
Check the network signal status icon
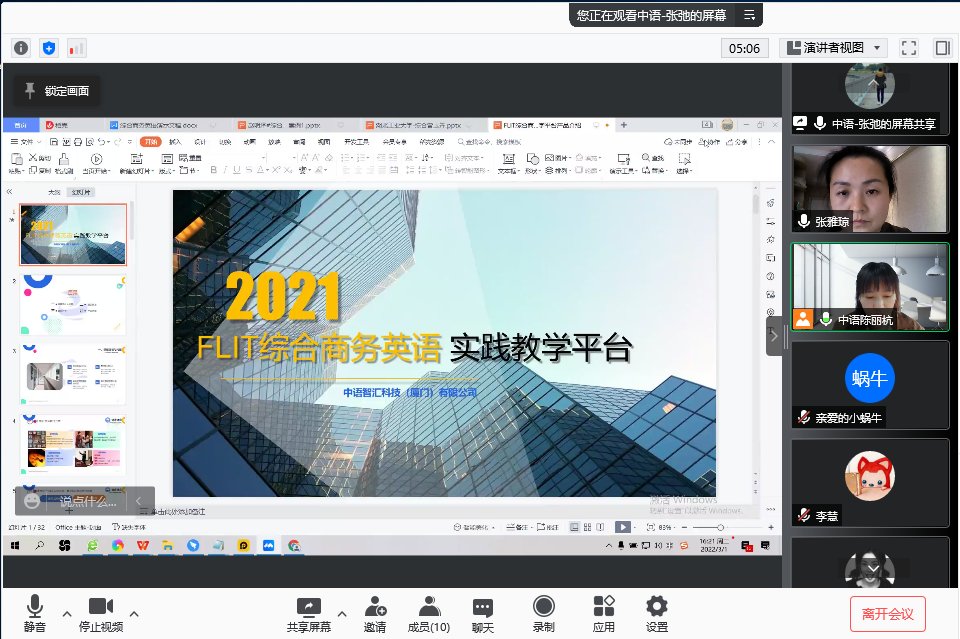click(x=77, y=48)
